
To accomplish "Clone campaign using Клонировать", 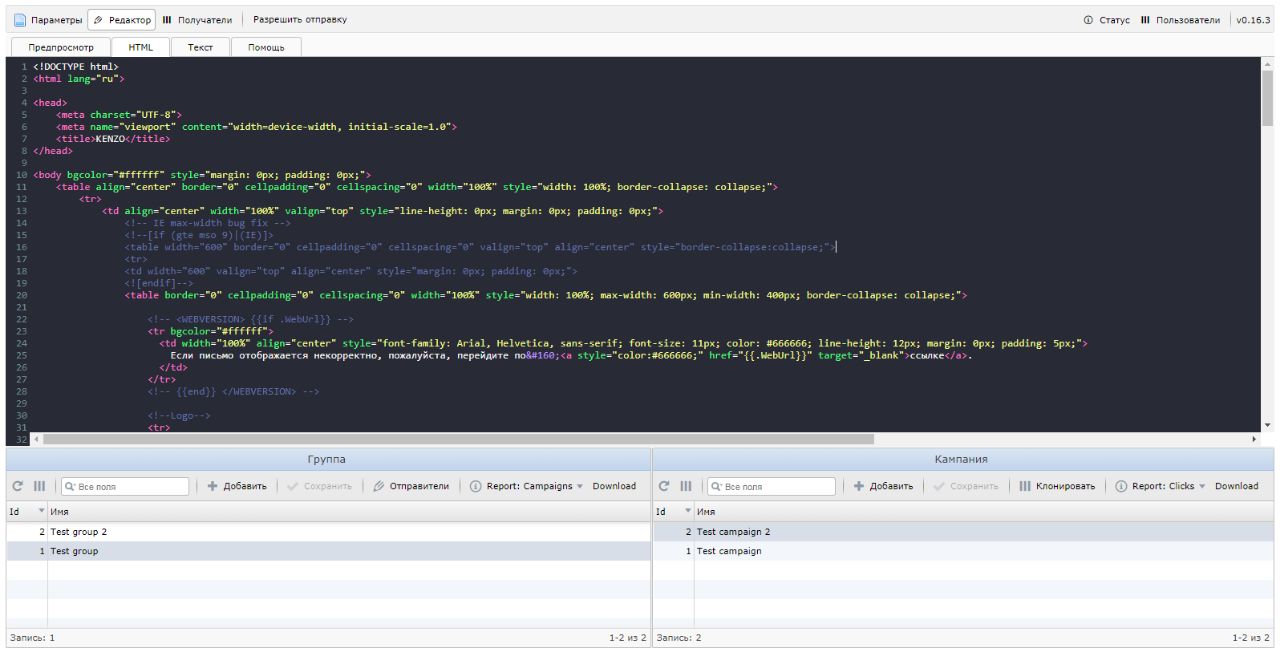I will click(x=1061, y=486).
